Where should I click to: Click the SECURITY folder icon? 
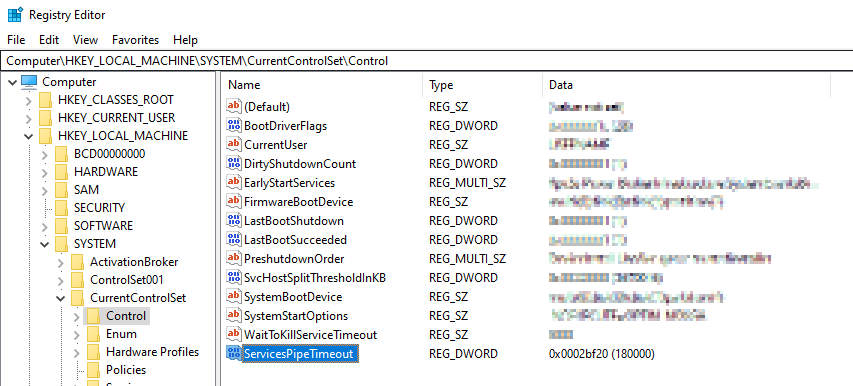coord(62,208)
